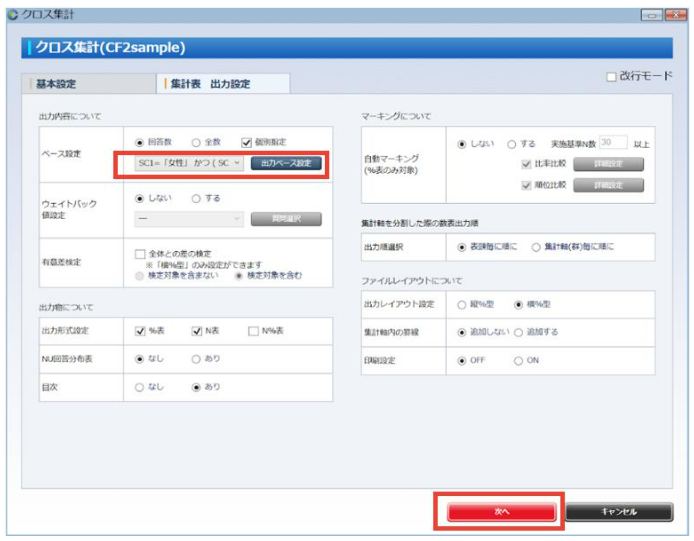The height and width of the screenshot is (541, 694).
Task: Click the 出力ベース設定 button
Action: click(286, 163)
